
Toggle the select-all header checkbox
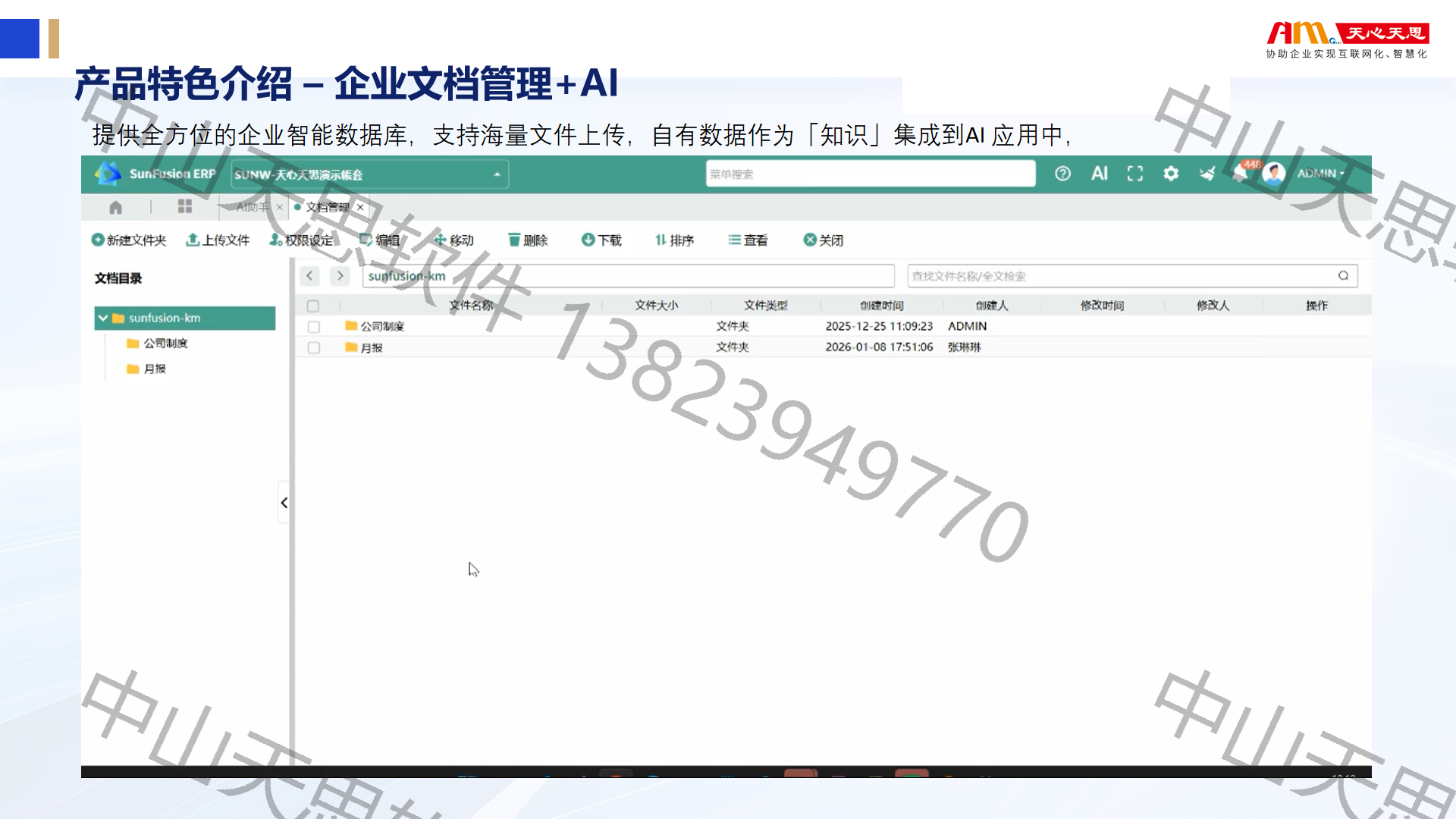pos(313,306)
